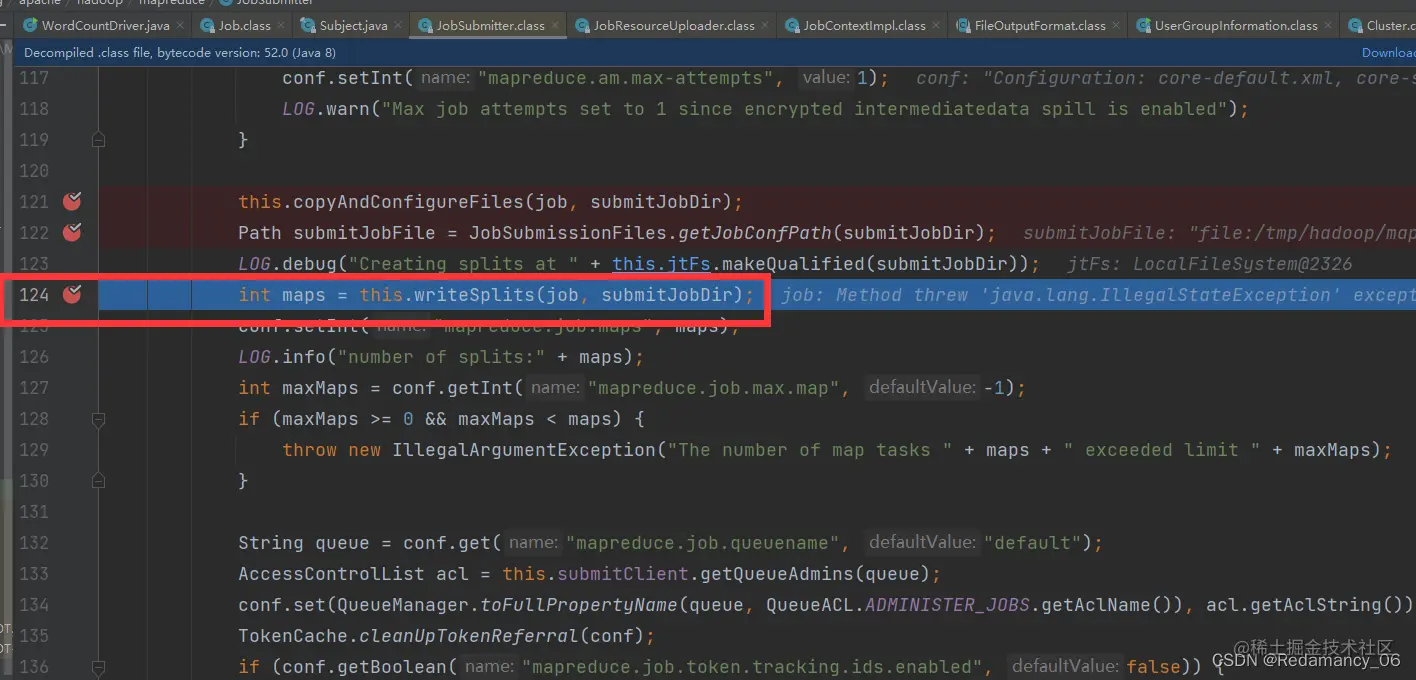Image resolution: width=1416 pixels, height=680 pixels.
Task: Remove the breakpoint on line 124
Action: (x=72, y=295)
